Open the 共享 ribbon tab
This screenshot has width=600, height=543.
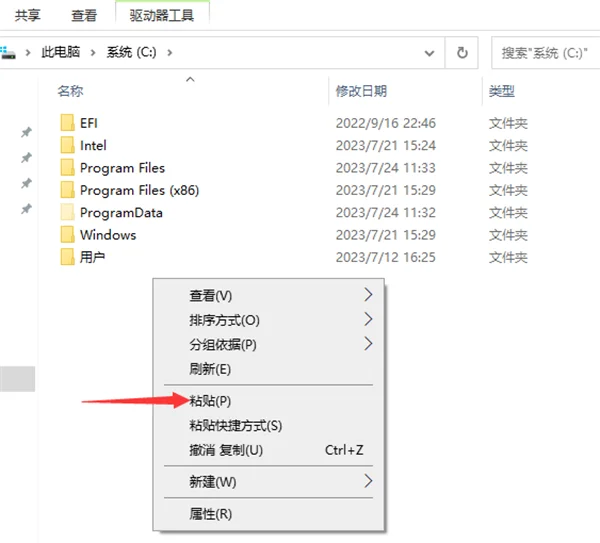coord(28,16)
